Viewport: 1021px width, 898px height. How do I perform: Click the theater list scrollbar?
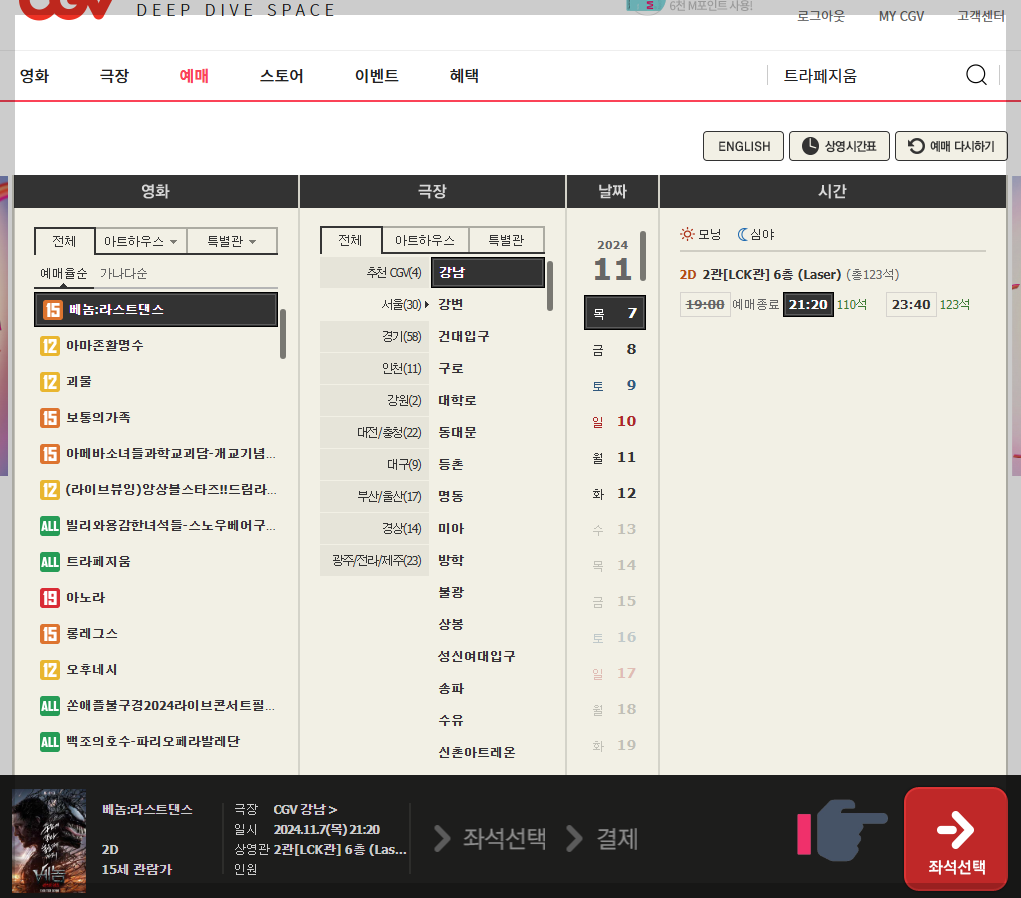[x=550, y=286]
